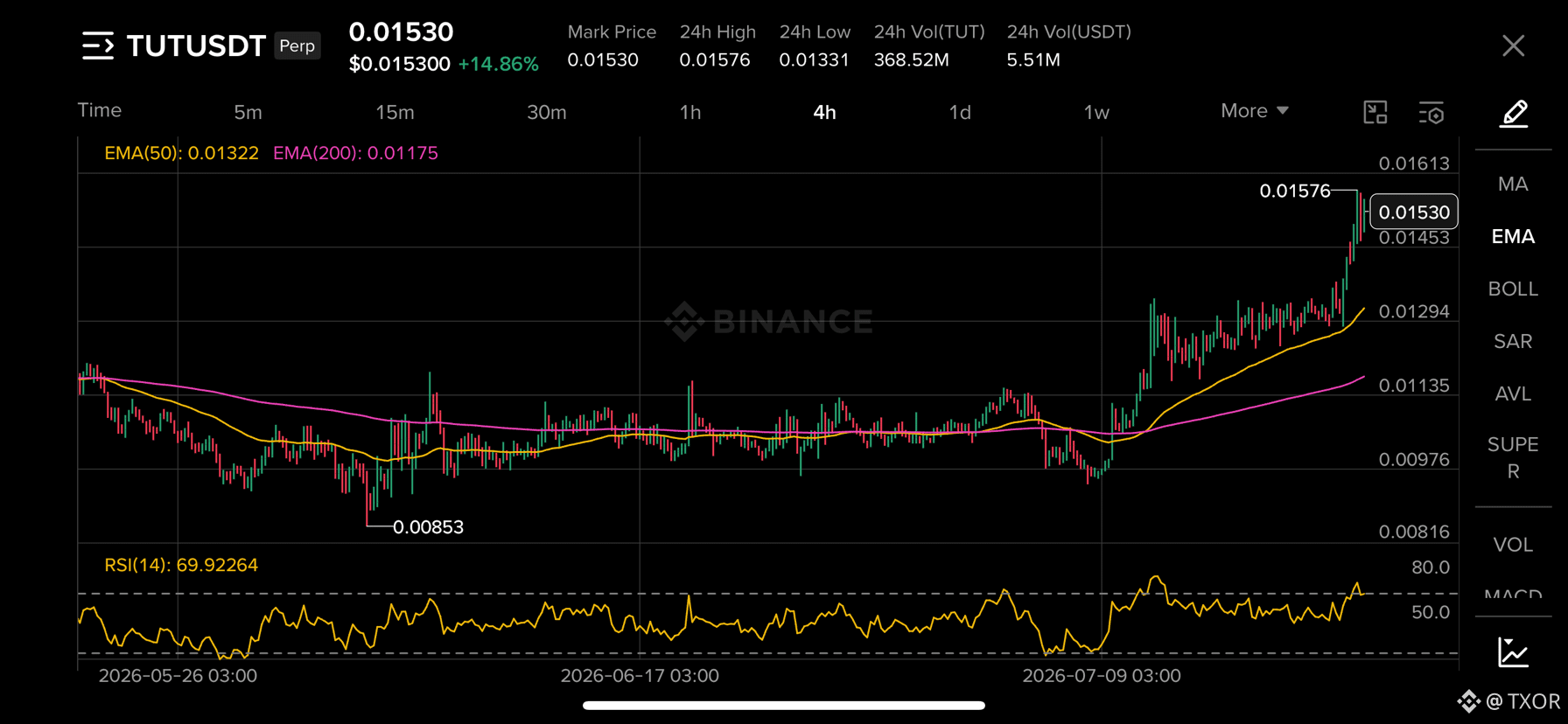Click the 2026-07-09 03:00 date label
Viewport: 1568px width, 724px height.
[1102, 676]
